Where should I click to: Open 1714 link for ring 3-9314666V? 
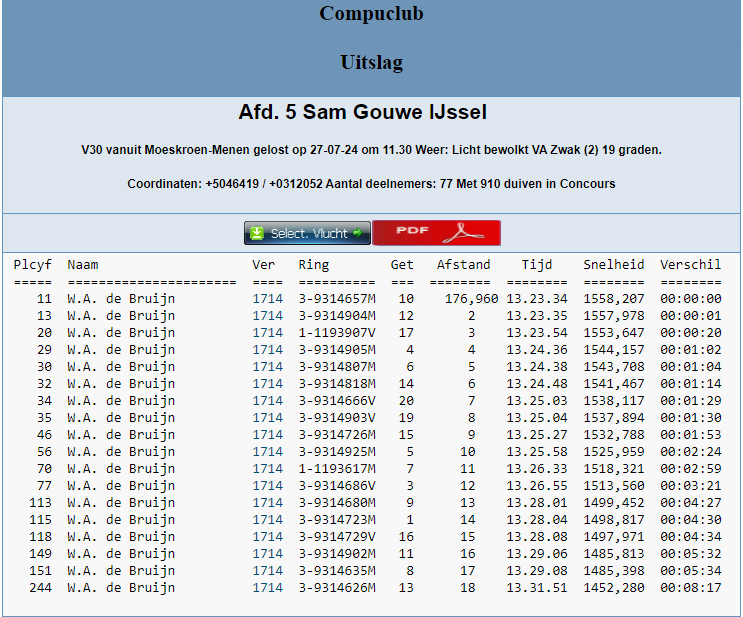coord(267,400)
